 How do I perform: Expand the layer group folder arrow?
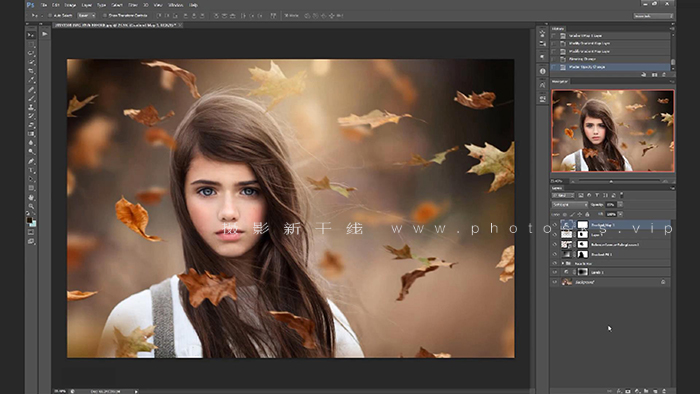[x=562, y=263]
